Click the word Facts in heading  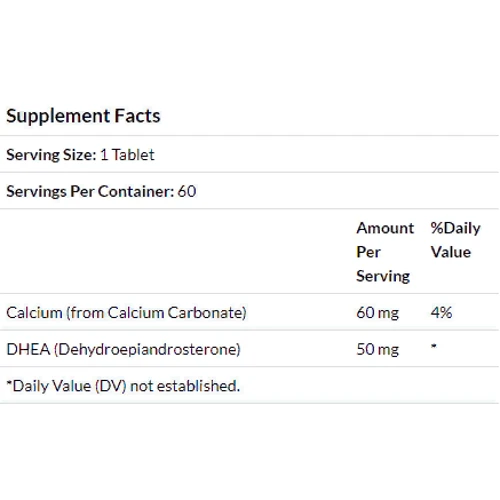(x=137, y=116)
